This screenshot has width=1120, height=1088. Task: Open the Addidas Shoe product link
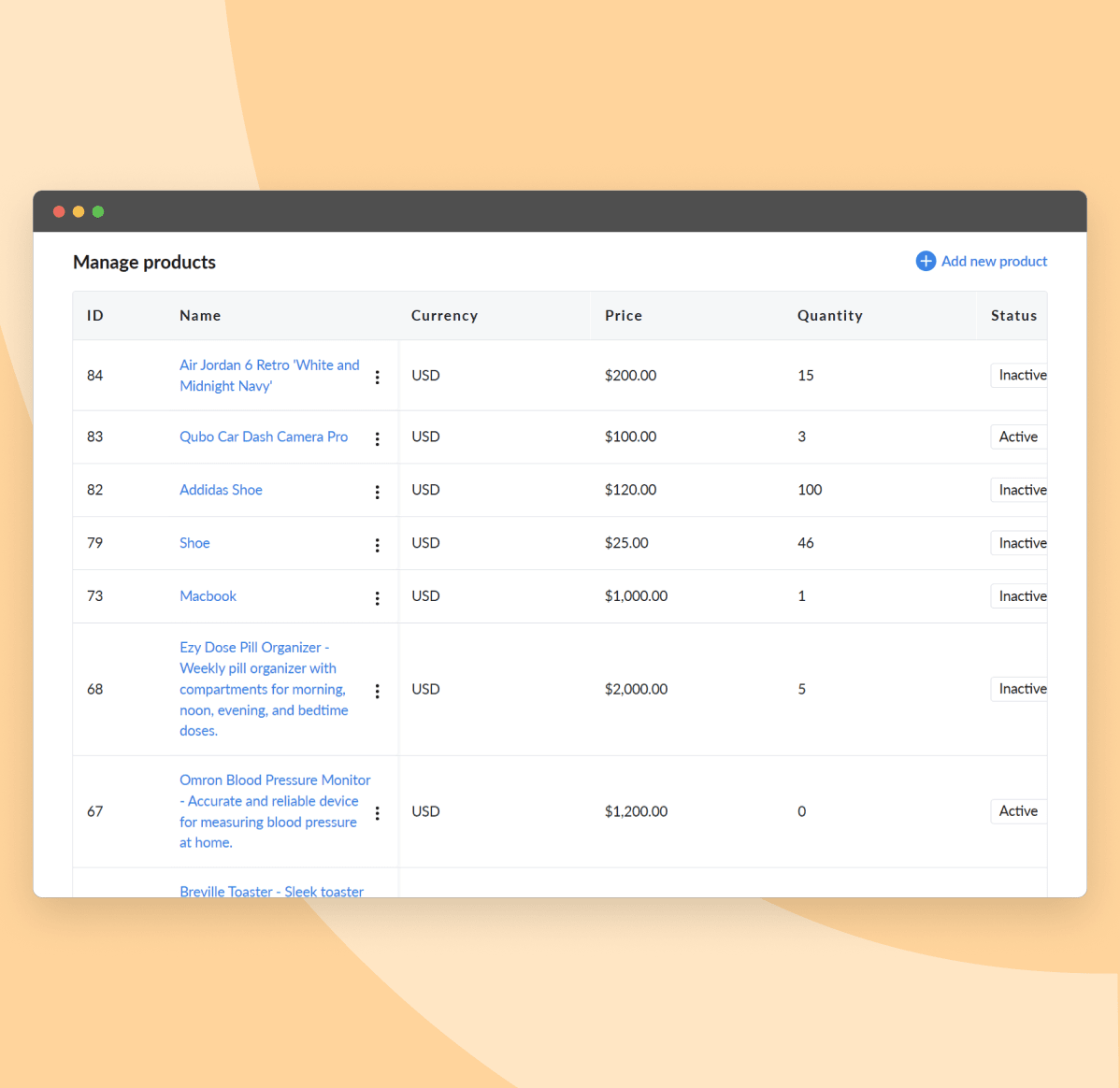[x=221, y=490]
